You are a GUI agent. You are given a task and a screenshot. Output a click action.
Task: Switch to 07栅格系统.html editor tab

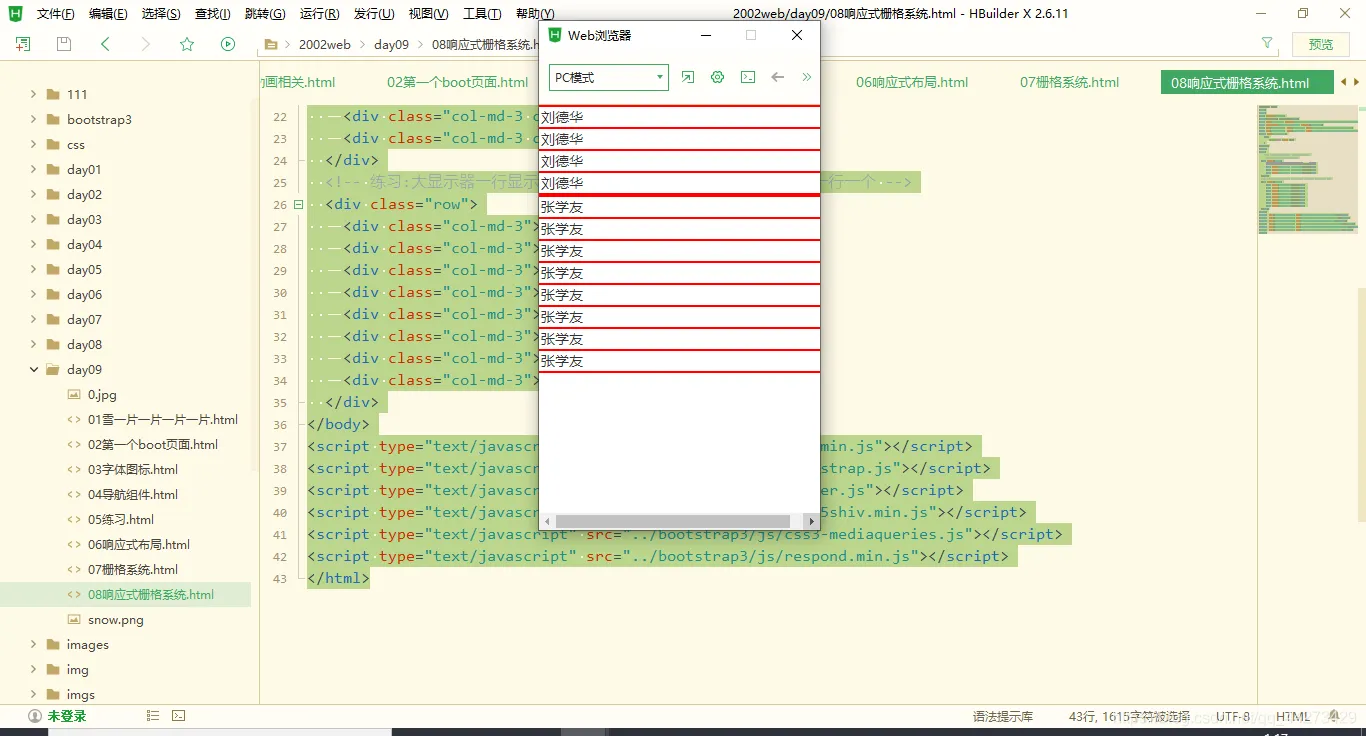(x=1069, y=82)
